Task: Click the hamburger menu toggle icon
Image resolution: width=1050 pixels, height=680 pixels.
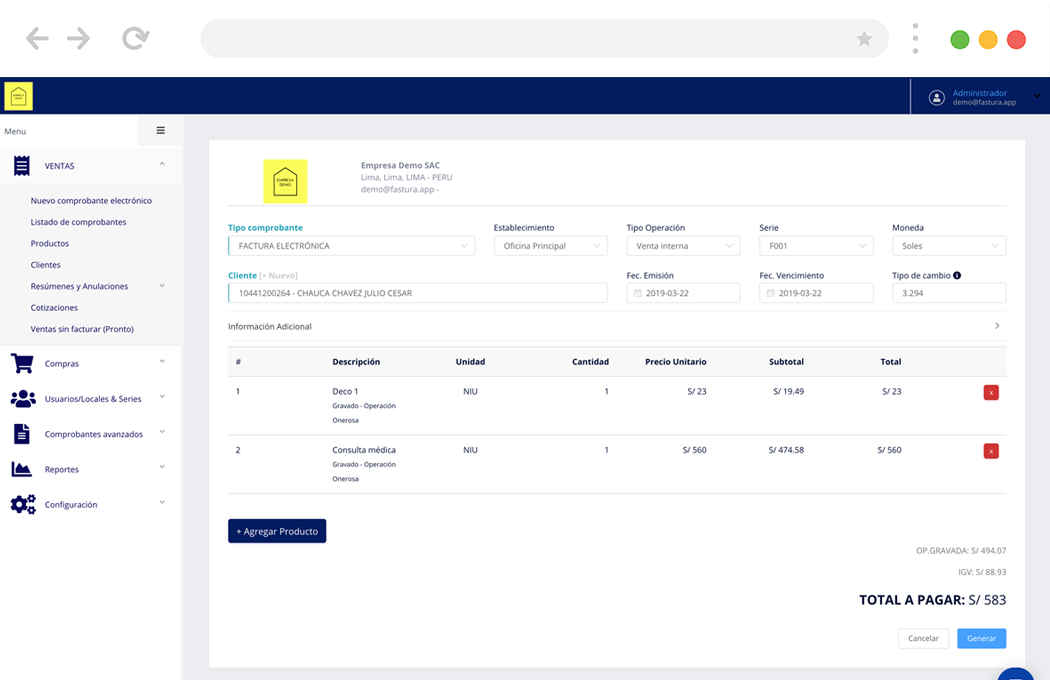Action: [x=160, y=131]
